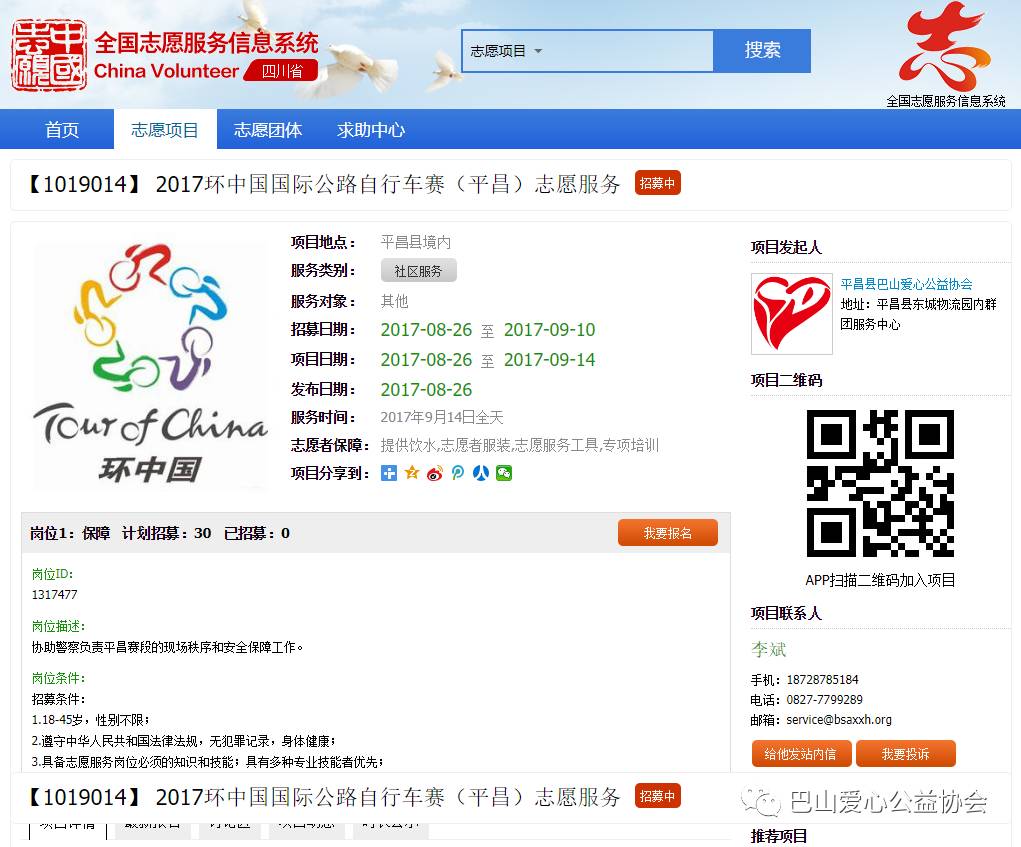Click 平昌县境内 location text
This screenshot has width=1021, height=847.
click(x=415, y=243)
